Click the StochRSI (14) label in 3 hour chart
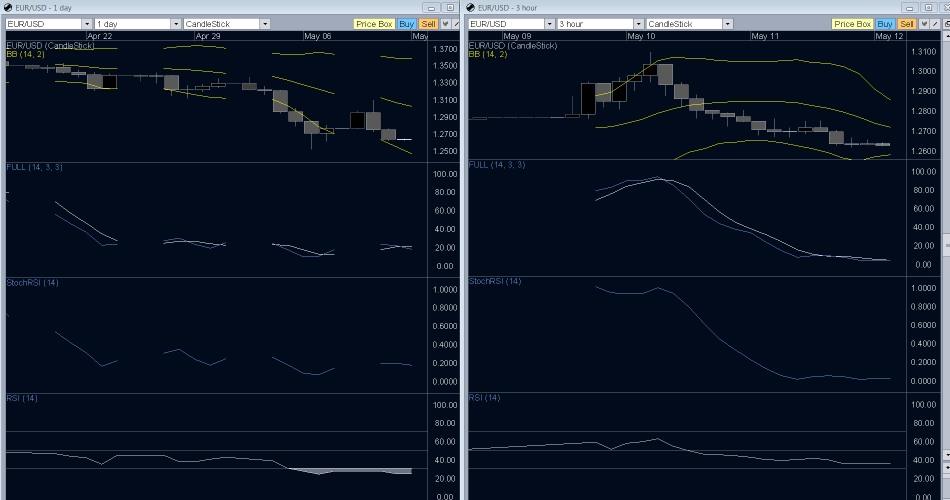This screenshot has width=950, height=500. click(495, 281)
